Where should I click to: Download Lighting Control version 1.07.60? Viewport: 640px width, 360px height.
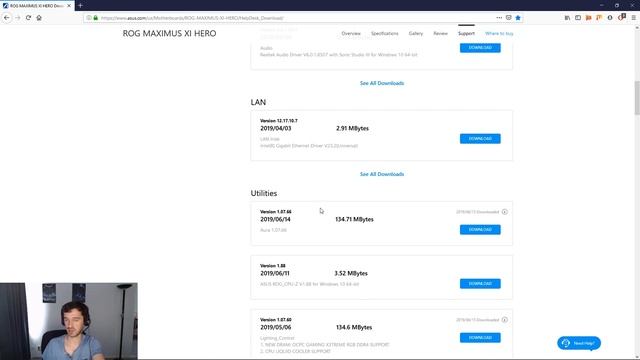pyautogui.click(x=480, y=338)
